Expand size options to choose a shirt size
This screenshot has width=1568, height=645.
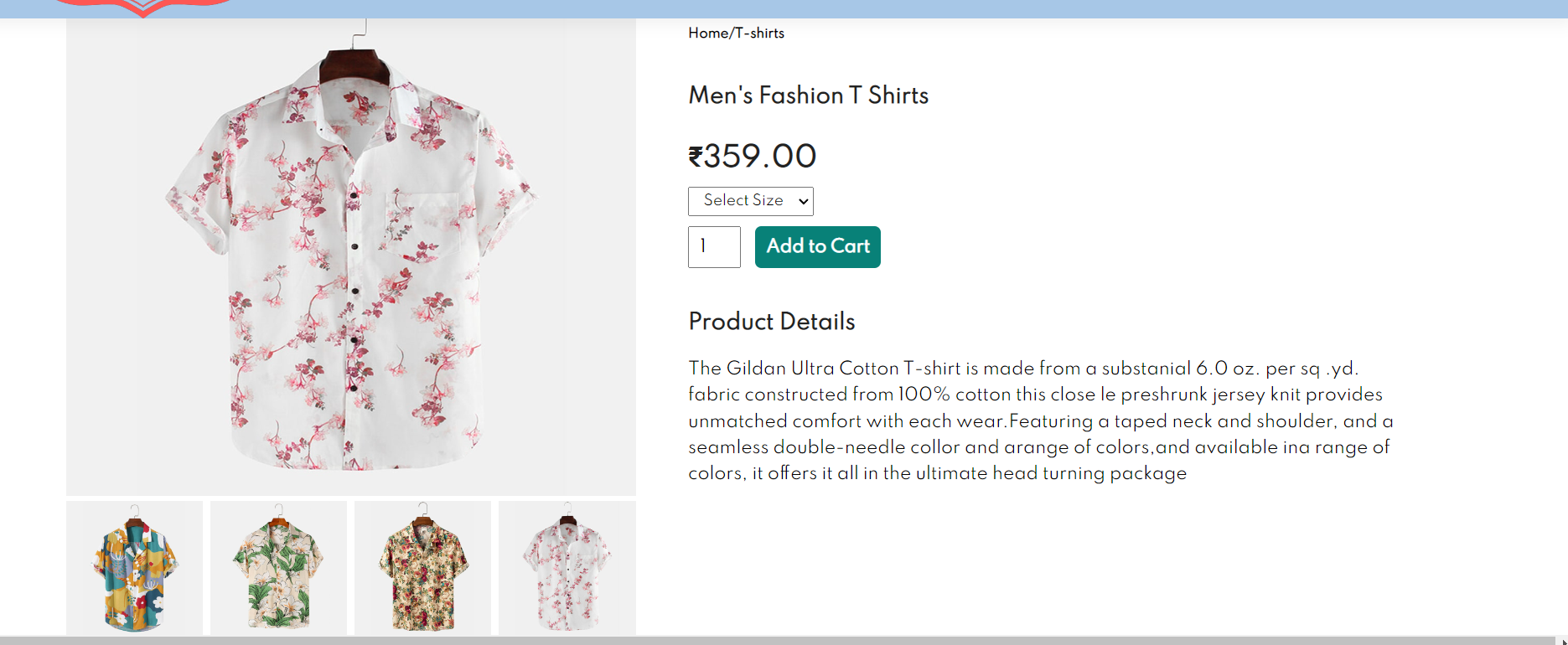point(748,201)
